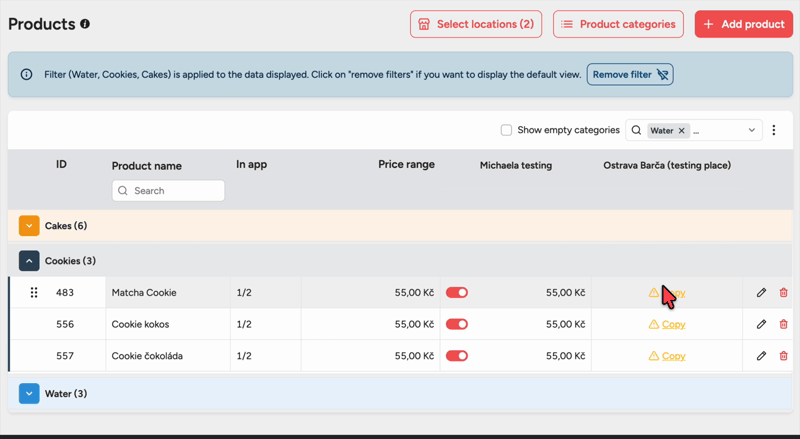
Task: Click warning icon in Cookie čokoláda row
Action: pos(654,356)
